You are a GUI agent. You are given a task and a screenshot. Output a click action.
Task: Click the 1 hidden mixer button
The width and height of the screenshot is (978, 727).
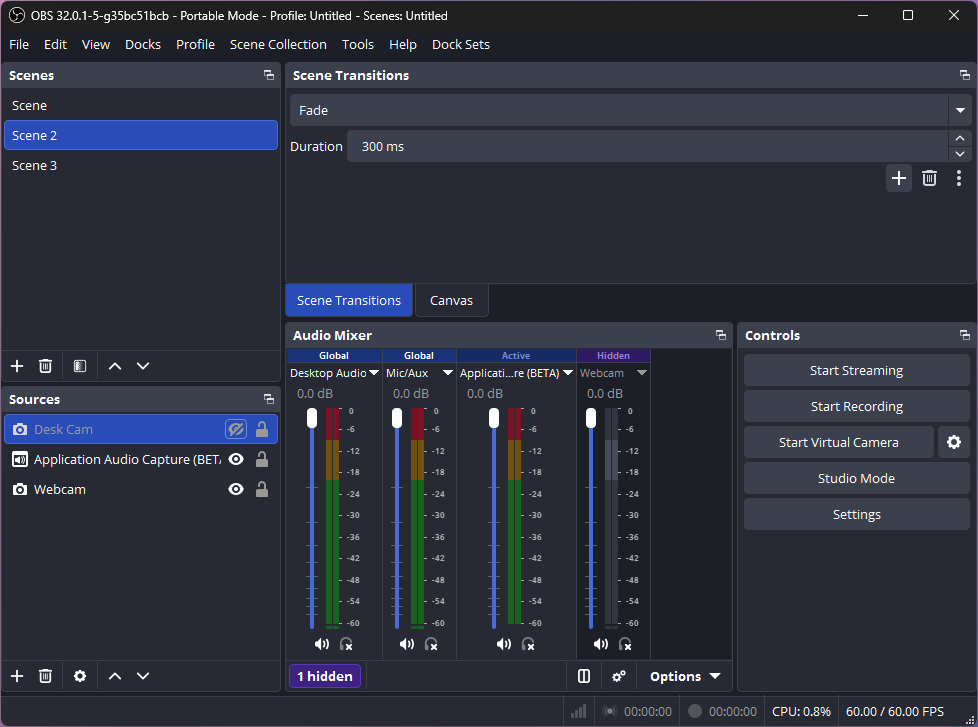coord(325,676)
